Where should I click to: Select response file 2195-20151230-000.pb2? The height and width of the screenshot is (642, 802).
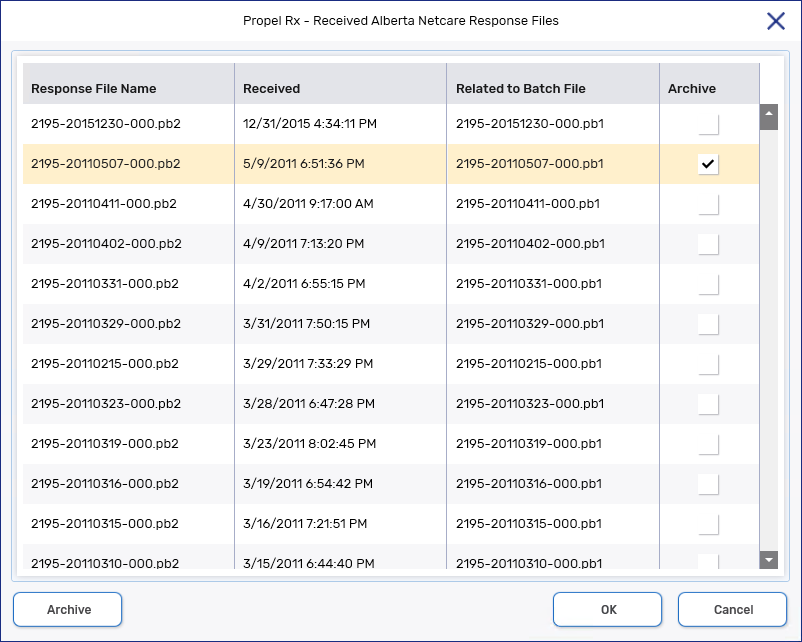(x=106, y=124)
